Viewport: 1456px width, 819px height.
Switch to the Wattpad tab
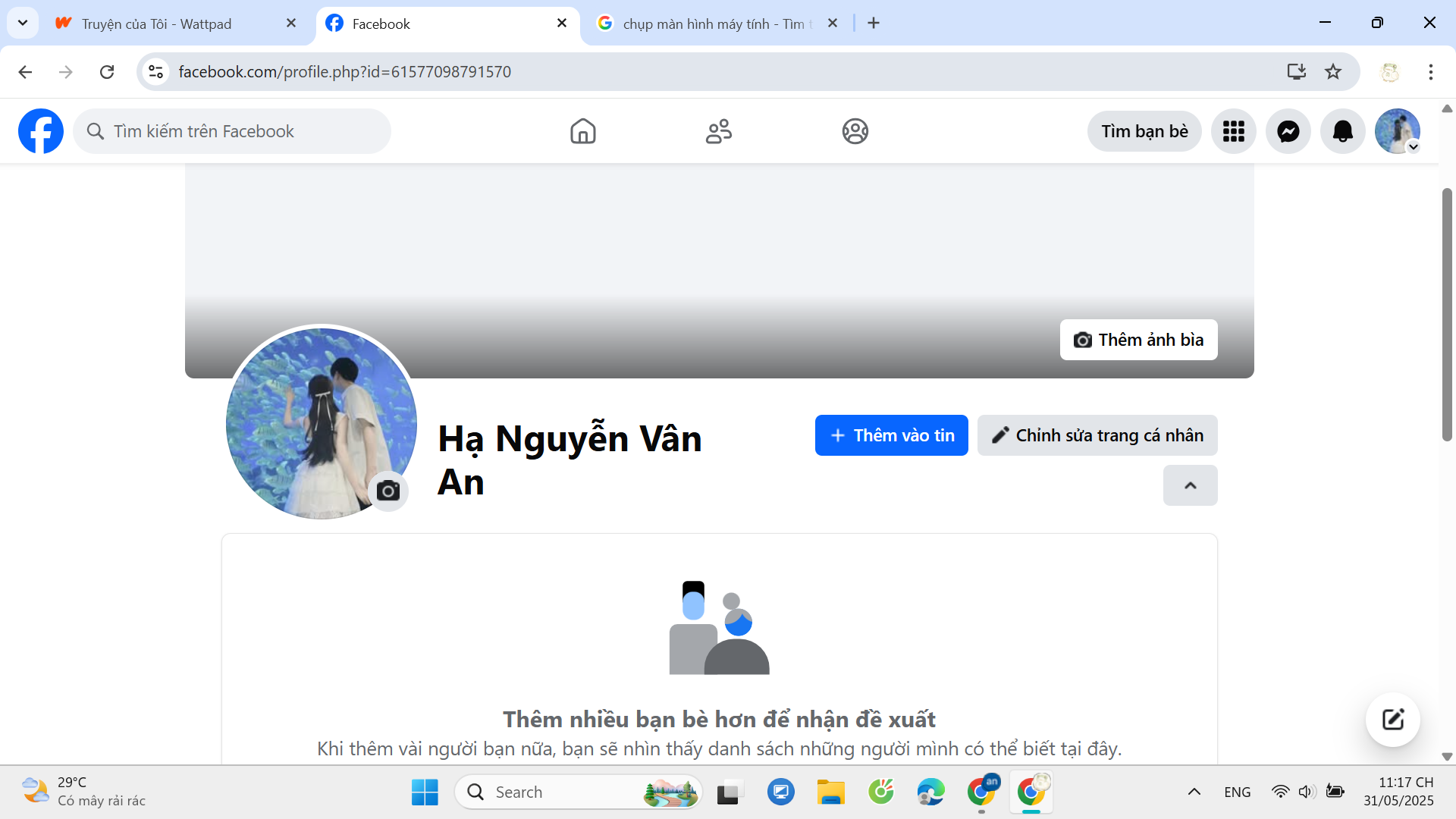tap(157, 24)
